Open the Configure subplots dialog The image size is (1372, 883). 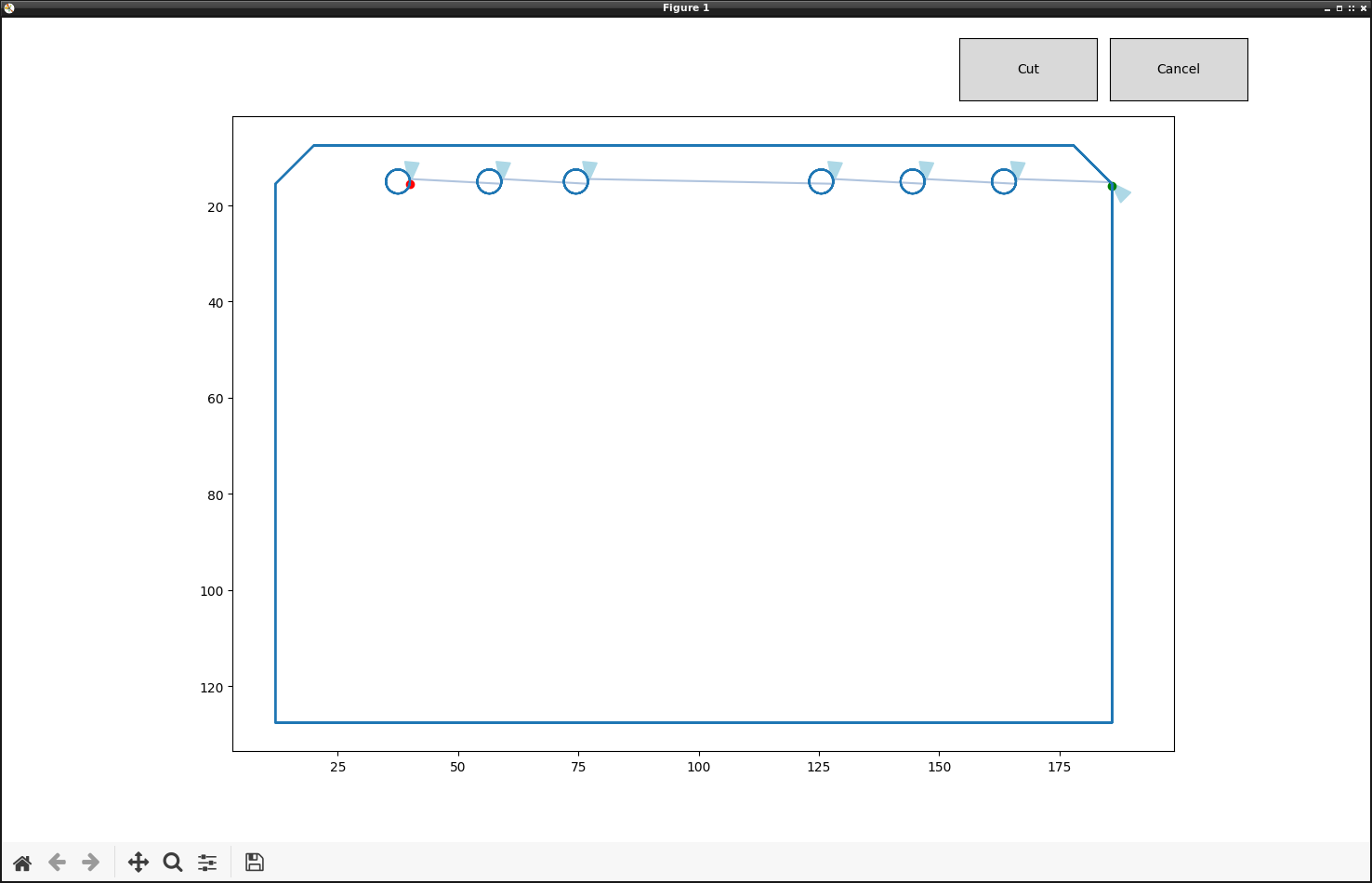pyautogui.click(x=207, y=863)
